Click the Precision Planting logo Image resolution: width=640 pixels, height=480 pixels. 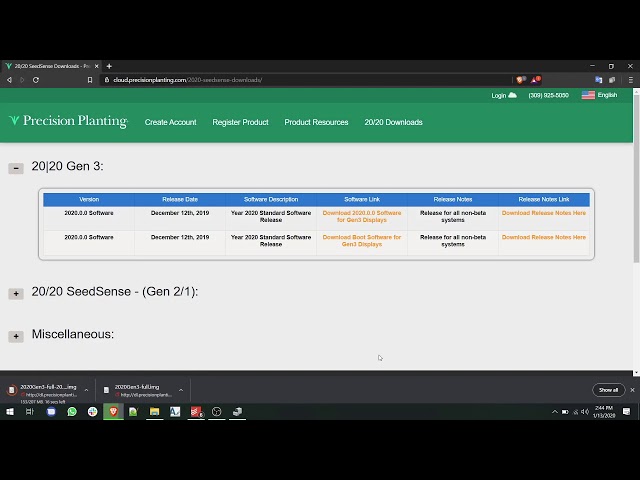click(68, 121)
